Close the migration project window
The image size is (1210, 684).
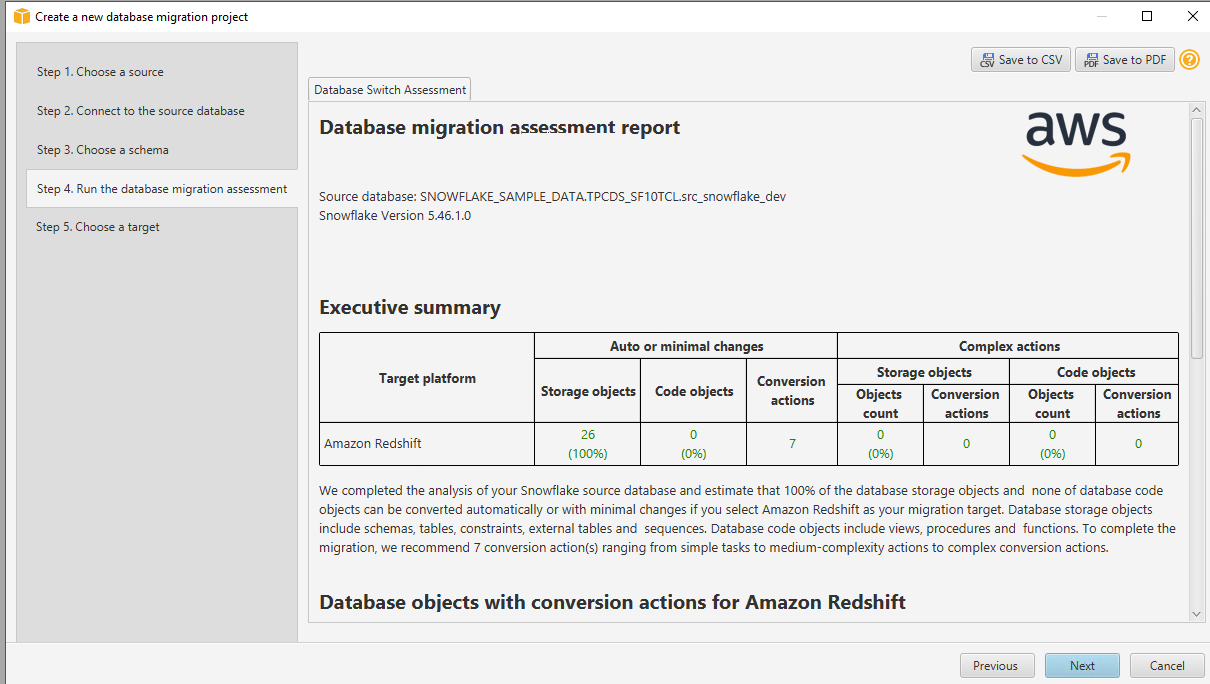1192,16
